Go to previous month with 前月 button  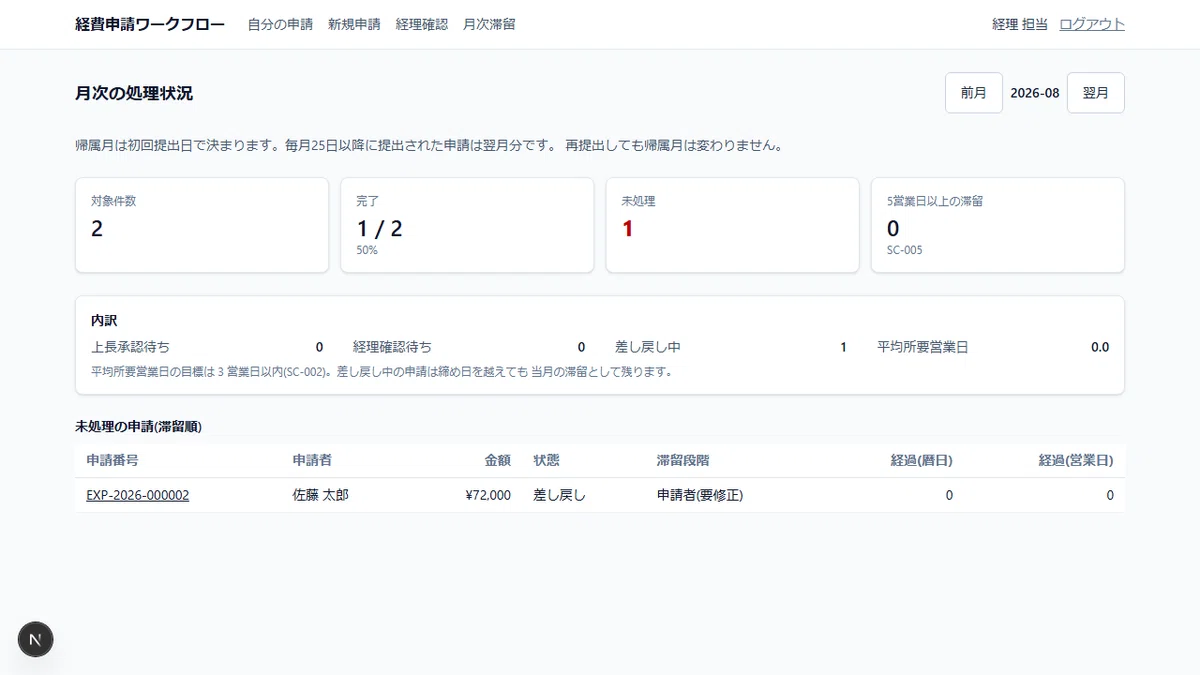tap(974, 93)
